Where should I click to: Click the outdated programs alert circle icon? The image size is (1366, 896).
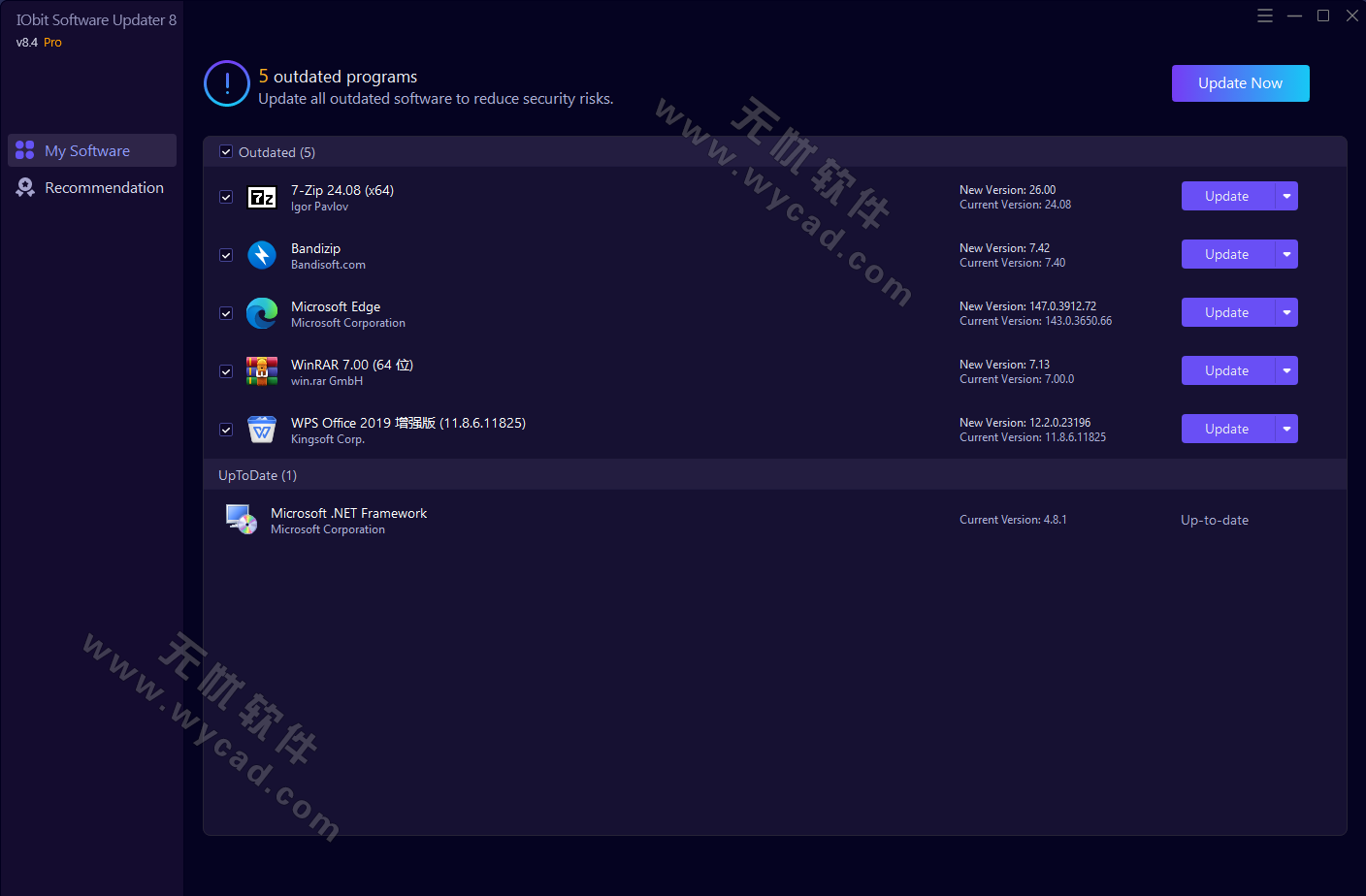(226, 83)
